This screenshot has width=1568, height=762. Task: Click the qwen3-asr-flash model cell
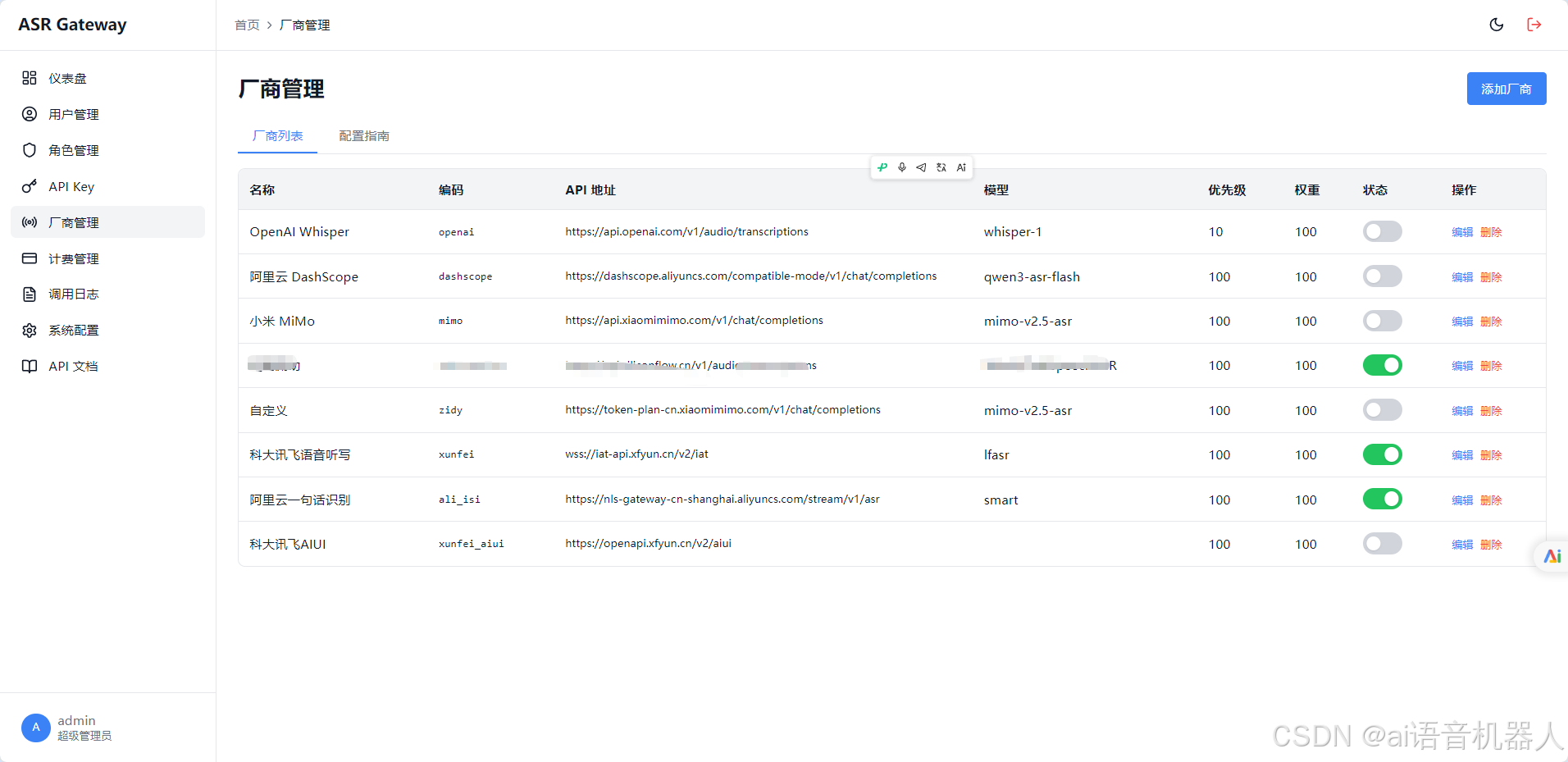[1032, 277]
